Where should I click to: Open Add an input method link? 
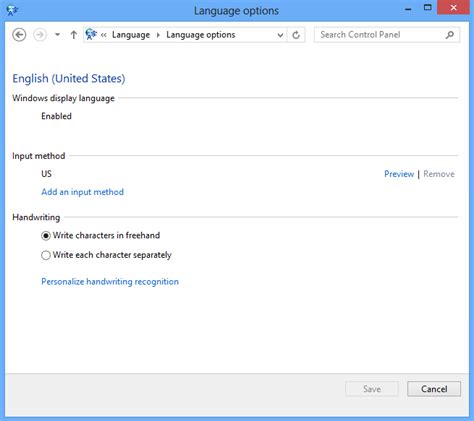[x=82, y=192]
